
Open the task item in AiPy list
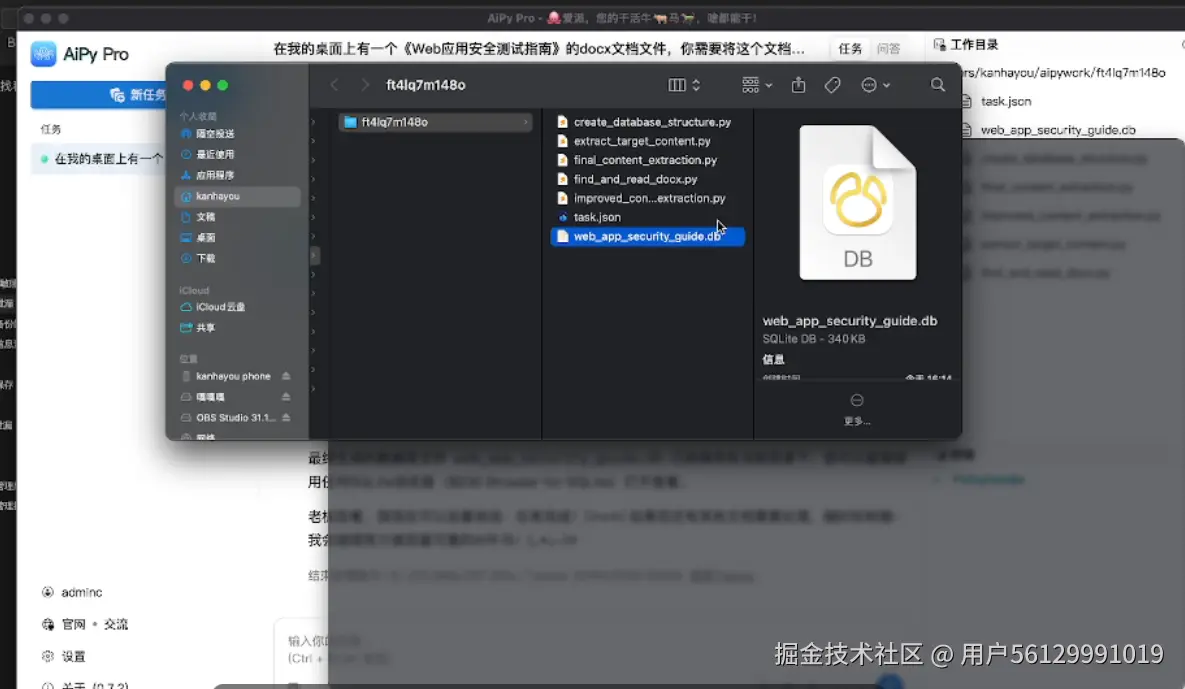(98, 159)
